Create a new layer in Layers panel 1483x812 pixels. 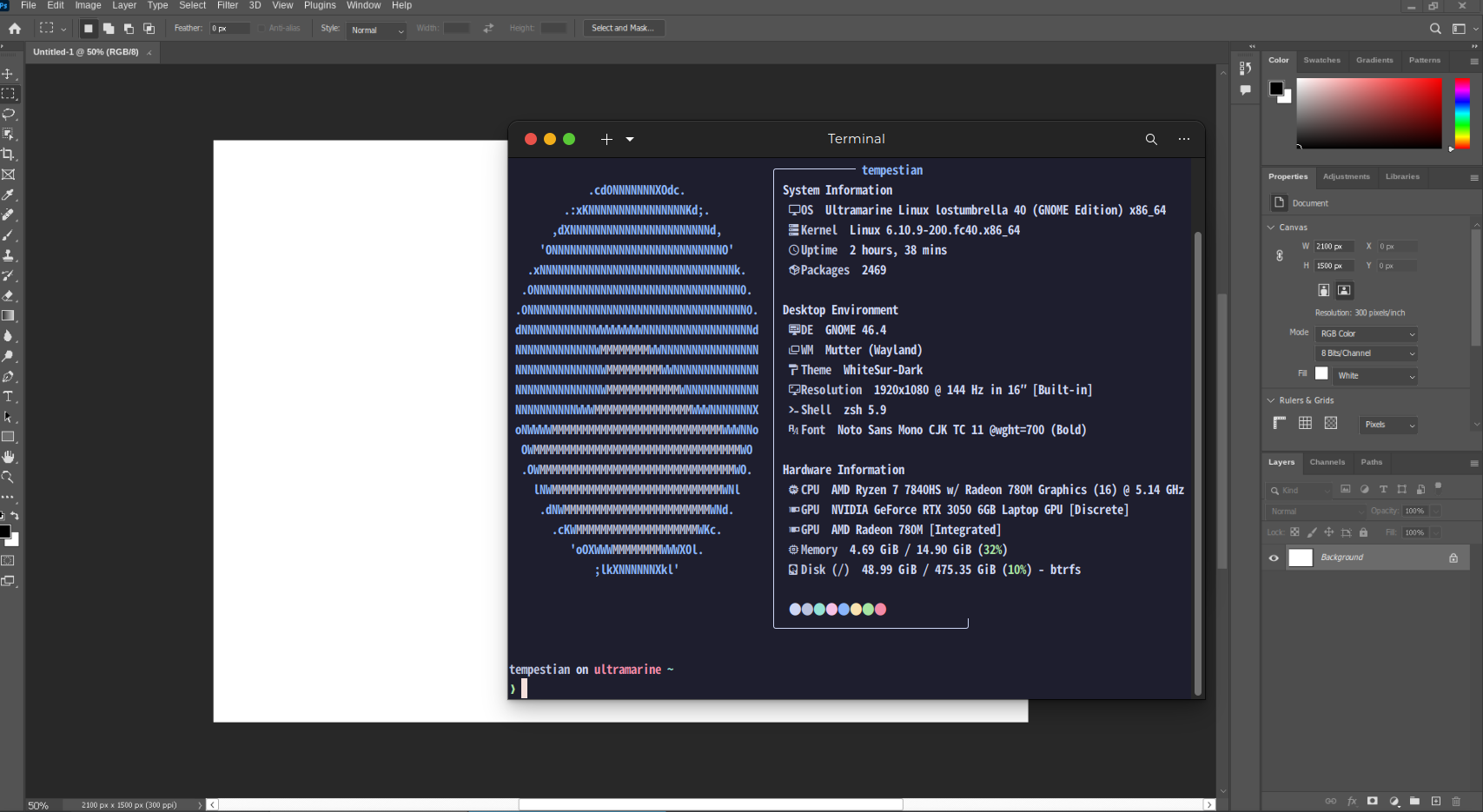coord(1436,801)
